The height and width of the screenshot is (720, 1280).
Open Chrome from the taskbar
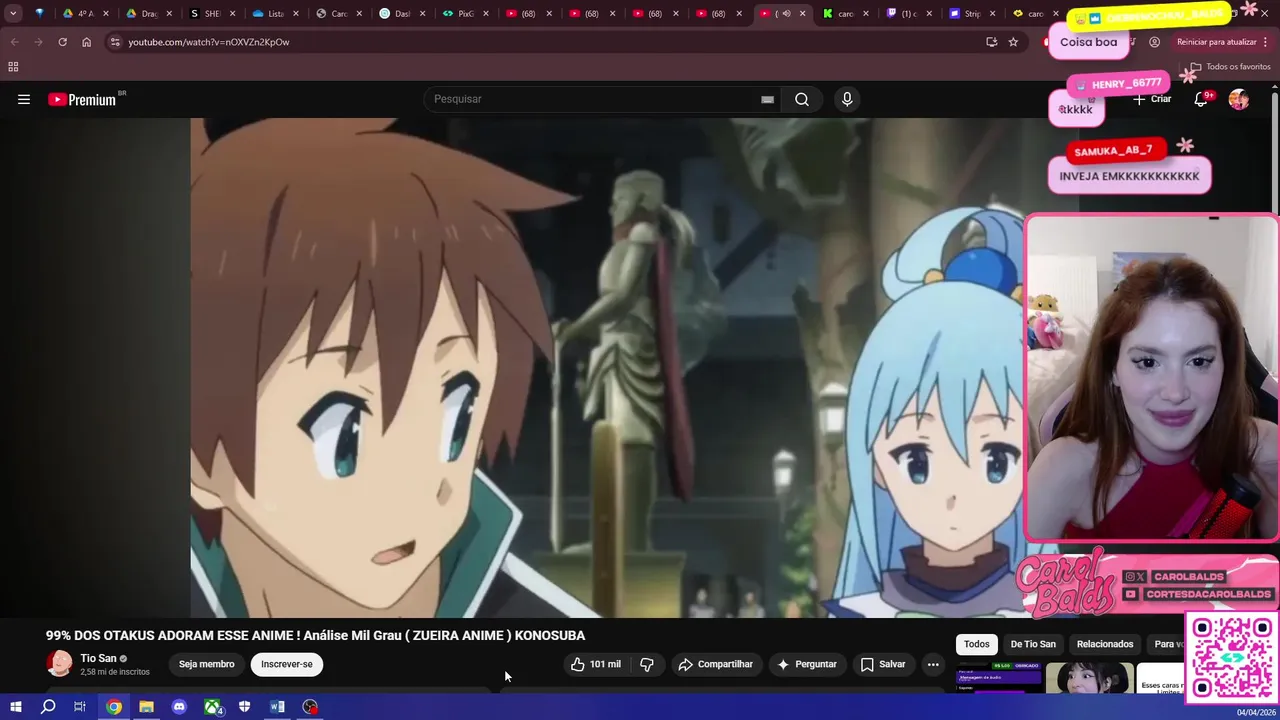pos(114,707)
